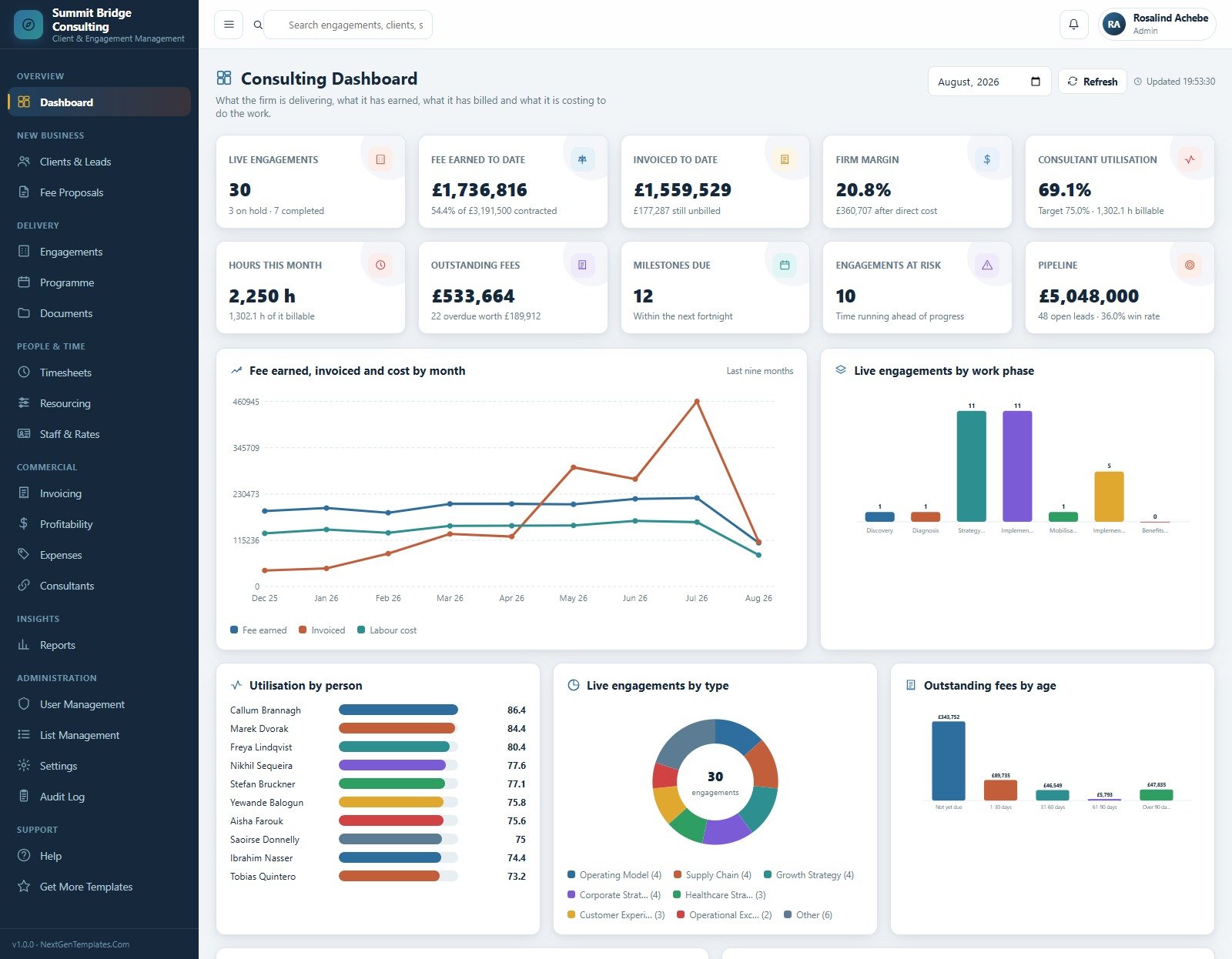Image resolution: width=1232 pixels, height=959 pixels.
Task: Click the £533,664 outstanding fees value
Action: point(473,296)
